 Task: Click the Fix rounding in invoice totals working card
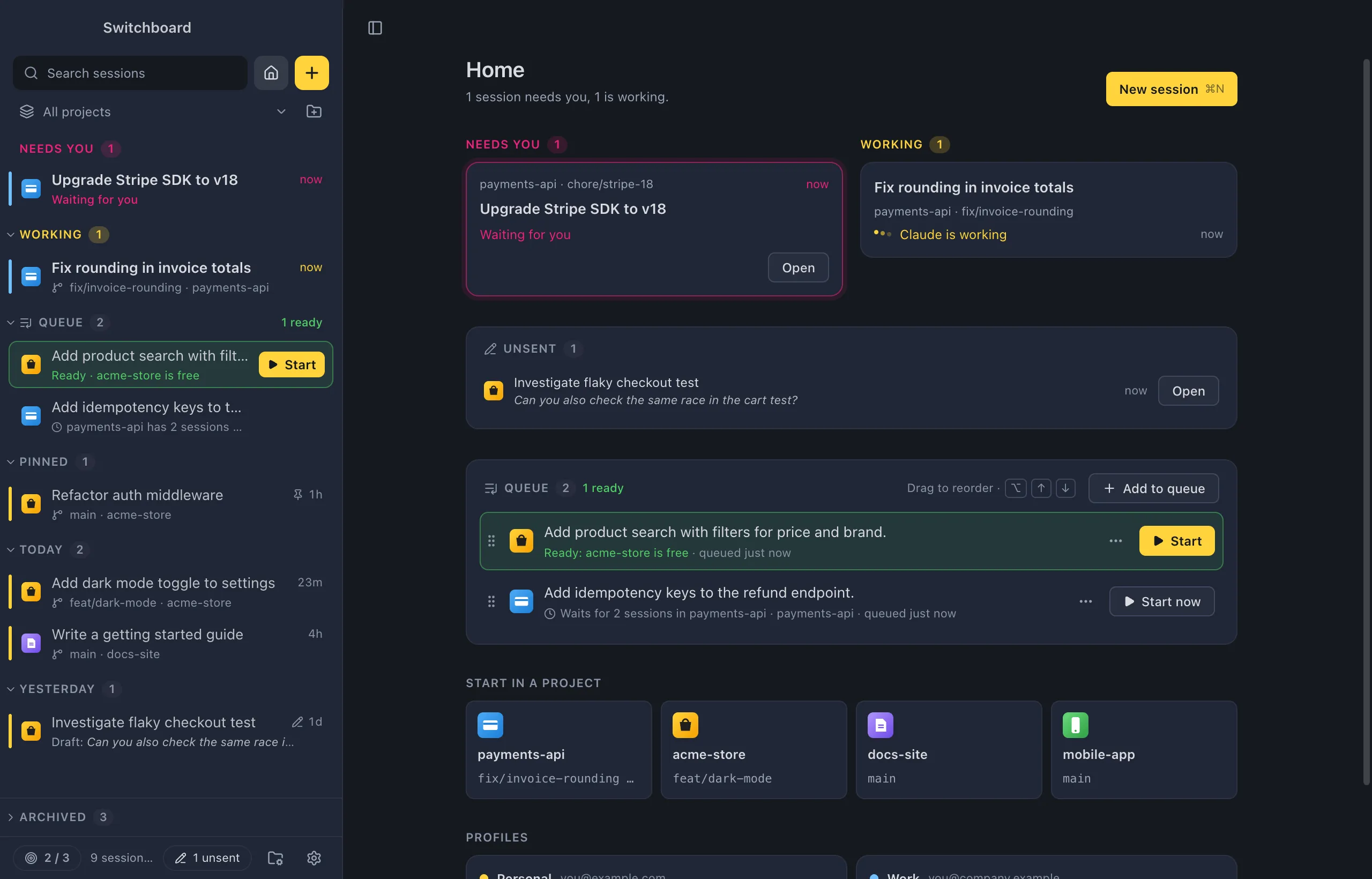click(x=1048, y=210)
